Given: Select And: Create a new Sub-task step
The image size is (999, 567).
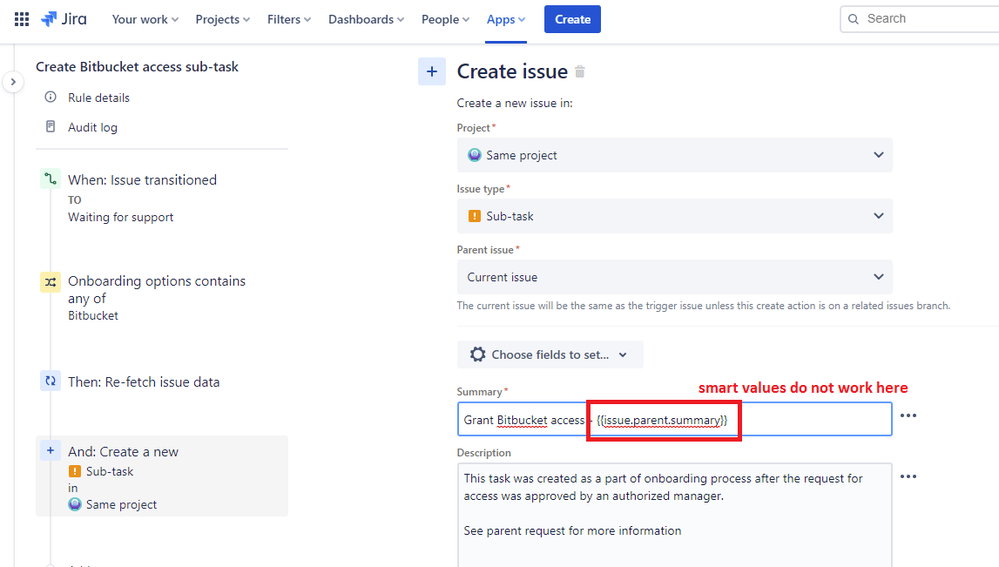Looking at the screenshot, I should (x=162, y=476).
